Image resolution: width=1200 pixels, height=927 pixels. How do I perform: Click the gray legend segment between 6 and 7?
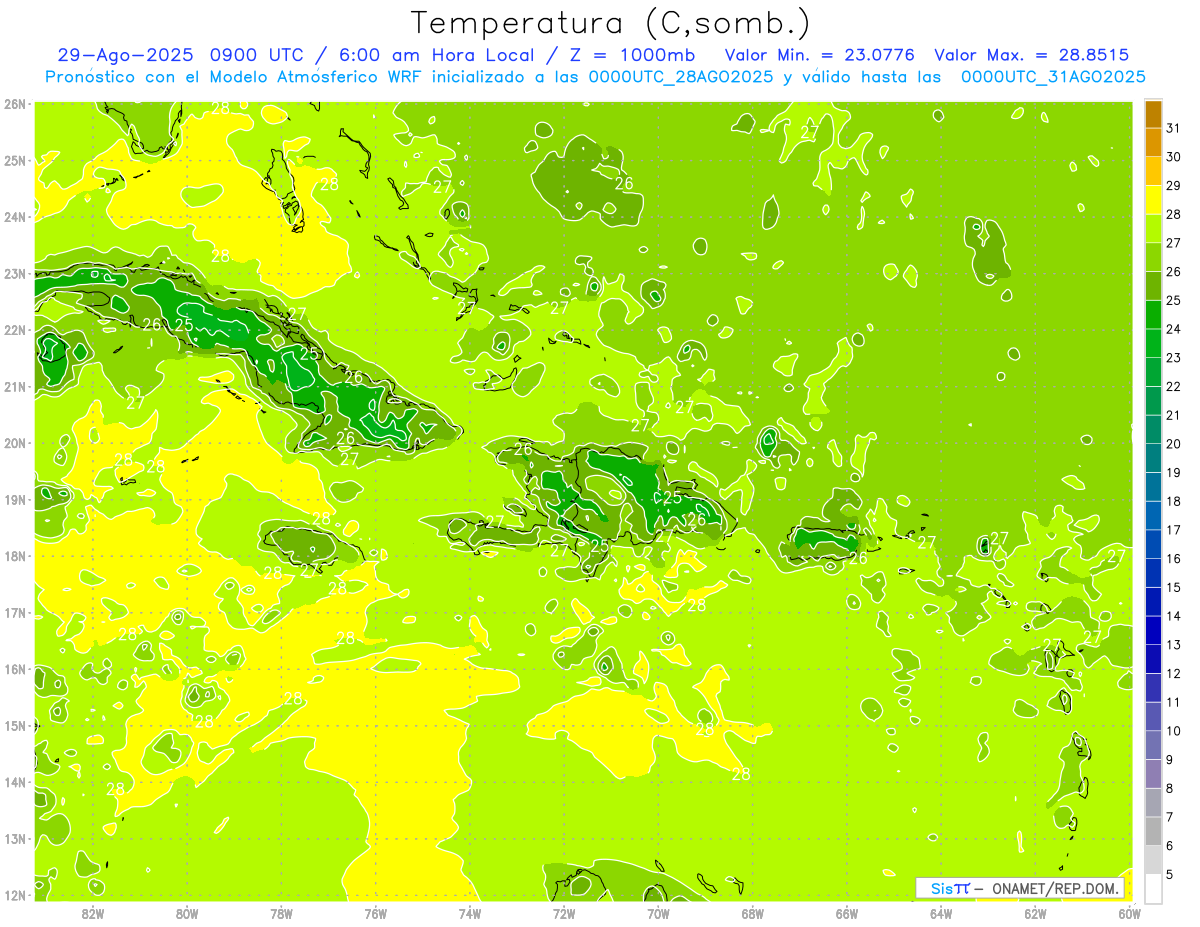pyautogui.click(x=1153, y=831)
